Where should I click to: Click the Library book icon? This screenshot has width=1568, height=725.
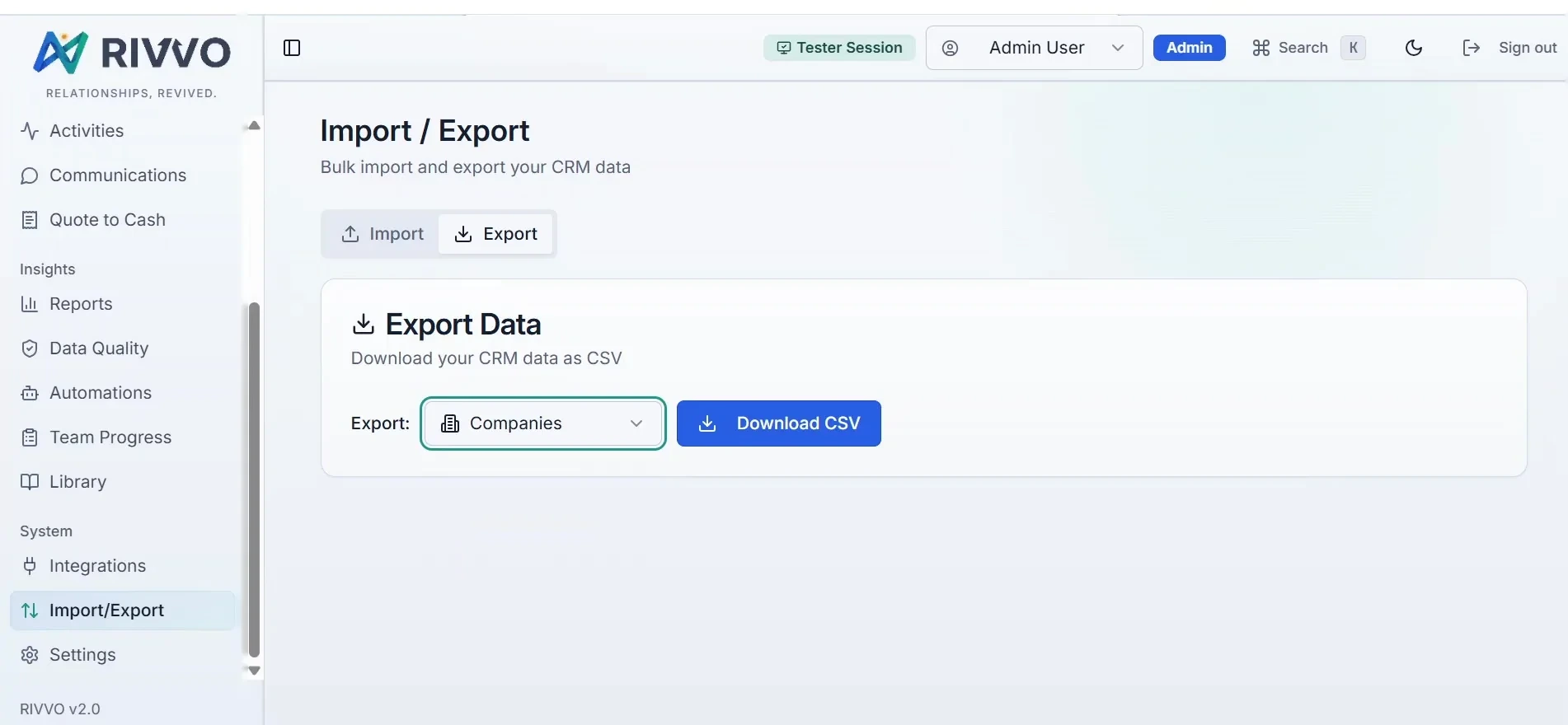click(30, 482)
